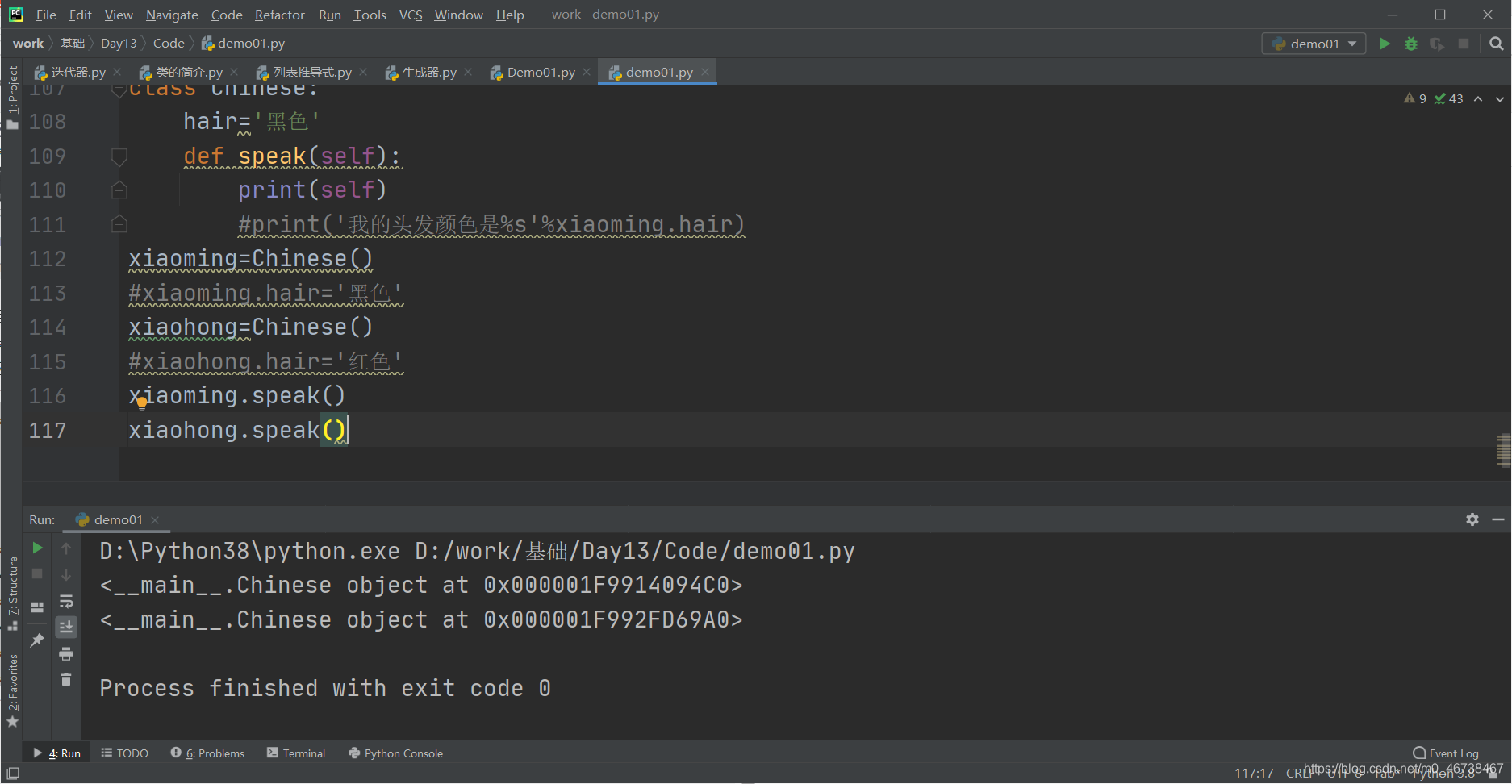Open the Code menu

(x=227, y=15)
